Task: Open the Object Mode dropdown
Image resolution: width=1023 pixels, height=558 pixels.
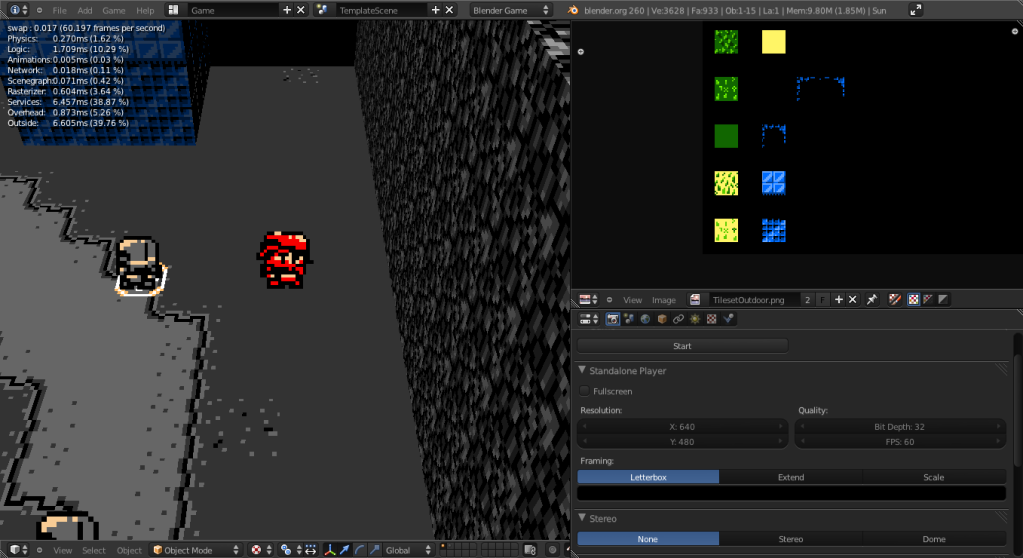Action: click(196, 550)
